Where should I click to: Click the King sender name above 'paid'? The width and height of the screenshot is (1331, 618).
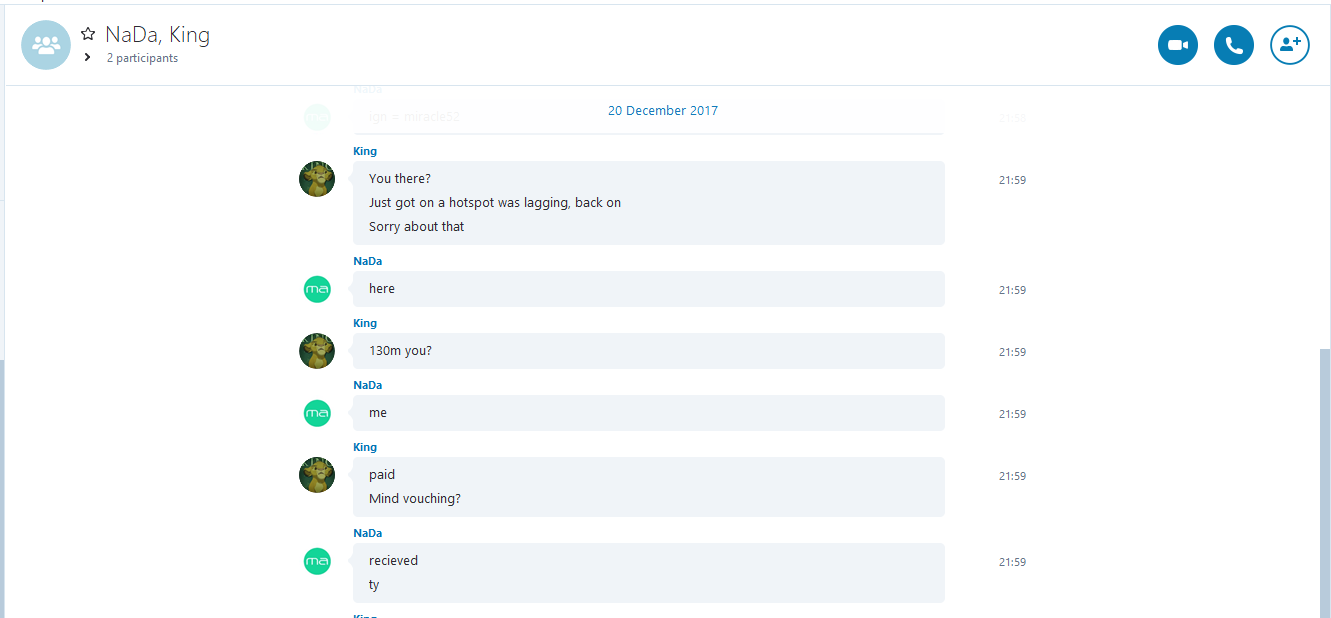coord(365,447)
